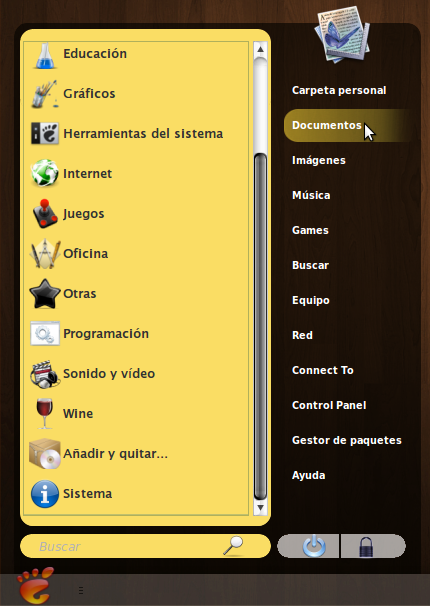Open Carpeta personal

coord(339,90)
